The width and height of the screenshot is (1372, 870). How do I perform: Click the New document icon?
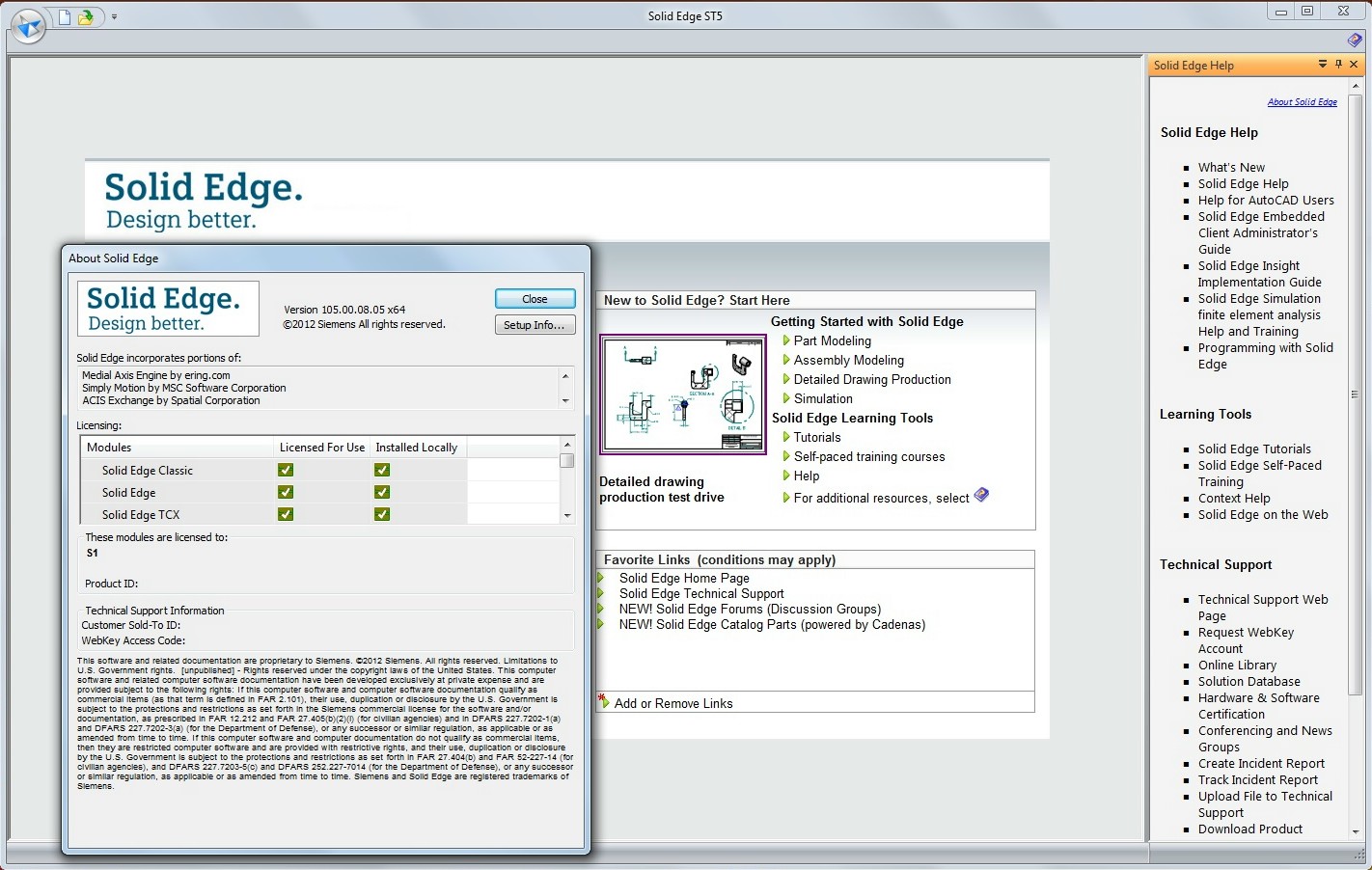[x=65, y=17]
